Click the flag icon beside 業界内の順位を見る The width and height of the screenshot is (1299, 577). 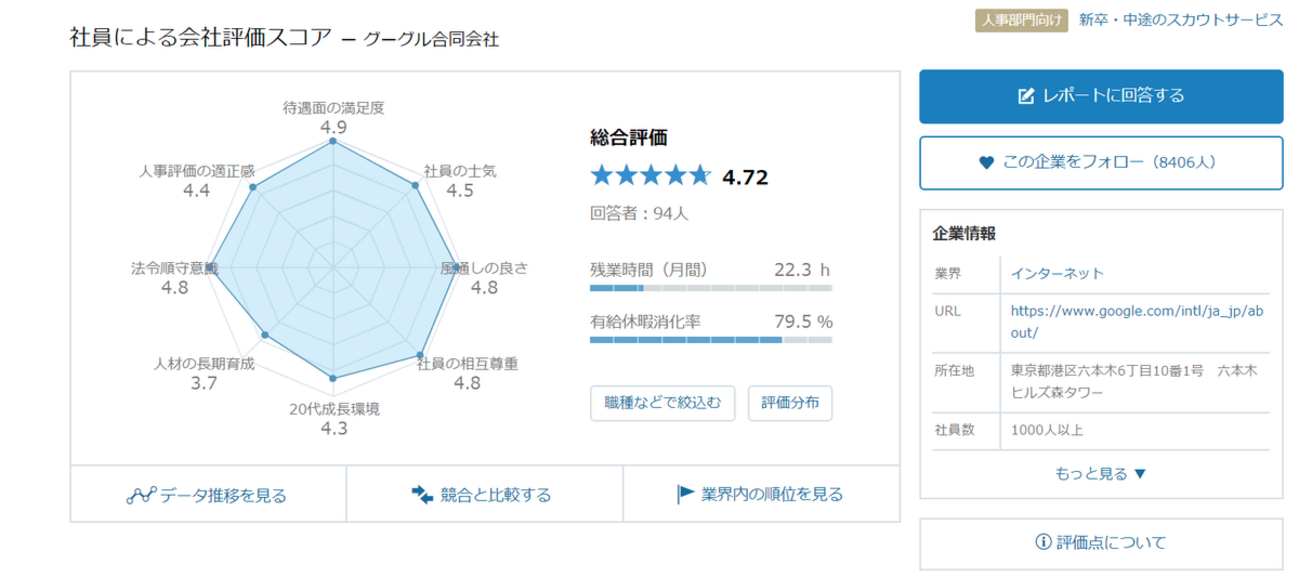[686, 493]
